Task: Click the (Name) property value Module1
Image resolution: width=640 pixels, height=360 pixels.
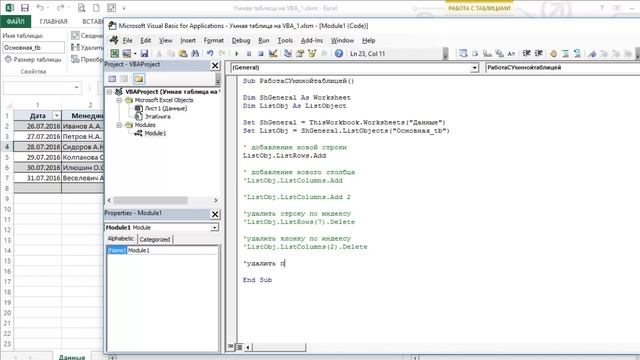Action: click(x=173, y=250)
